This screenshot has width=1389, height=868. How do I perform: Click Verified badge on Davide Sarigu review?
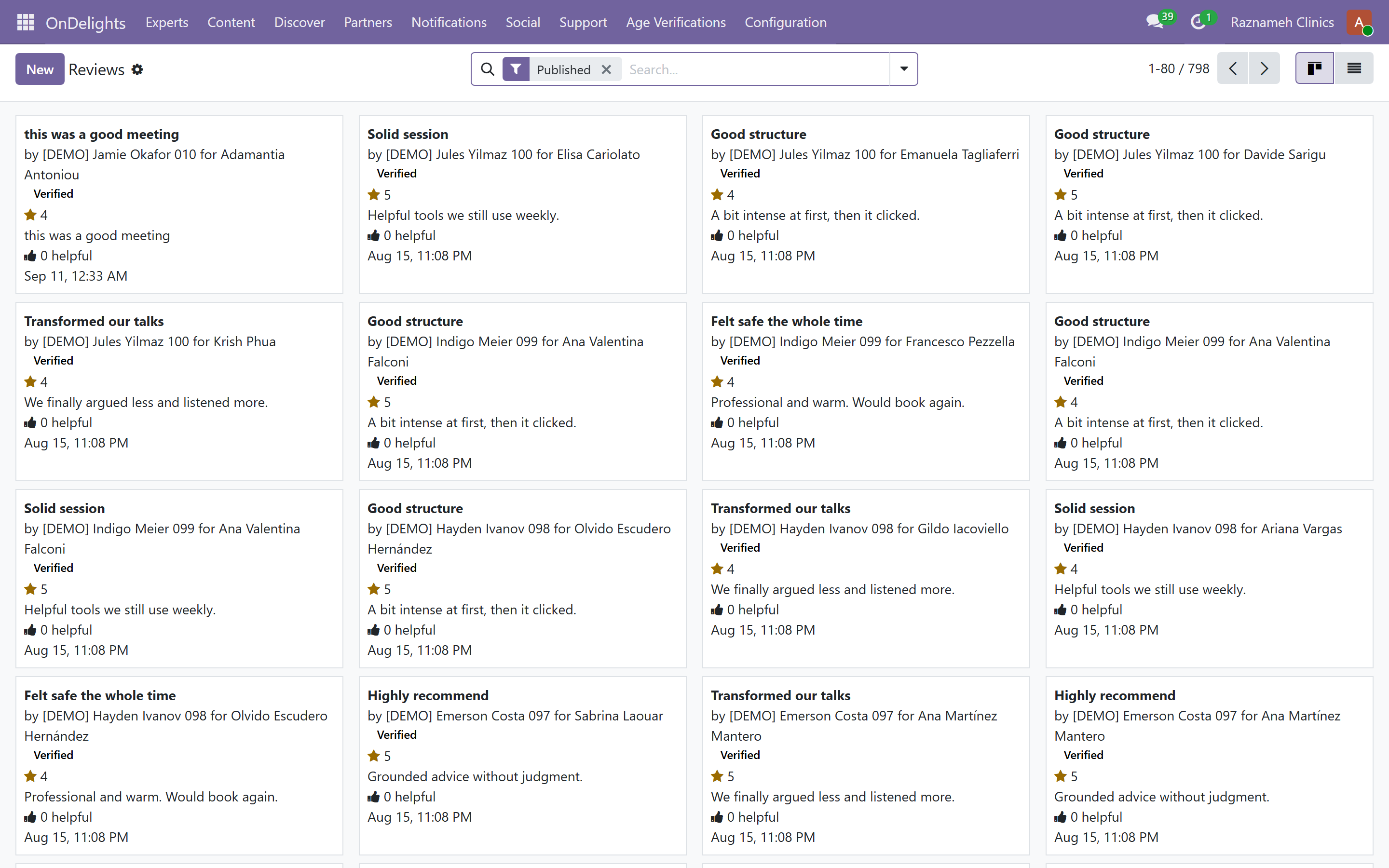pos(1083,174)
